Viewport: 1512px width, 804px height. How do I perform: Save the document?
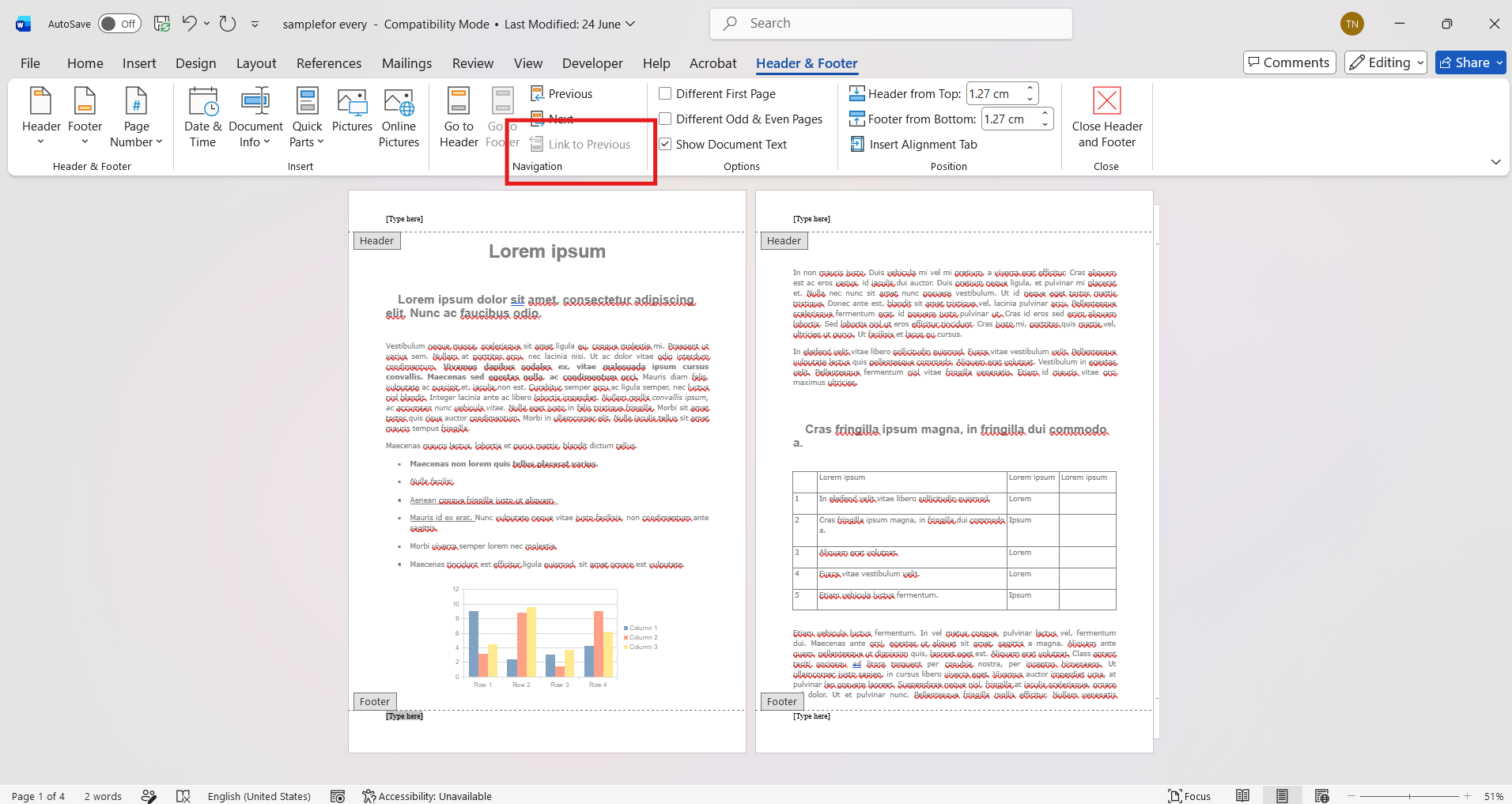pyautogui.click(x=162, y=24)
